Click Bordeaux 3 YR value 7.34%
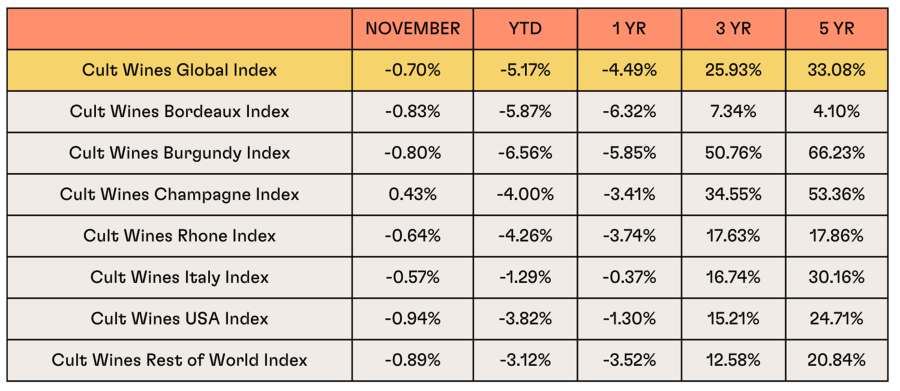The image size is (900, 391). coord(733,111)
